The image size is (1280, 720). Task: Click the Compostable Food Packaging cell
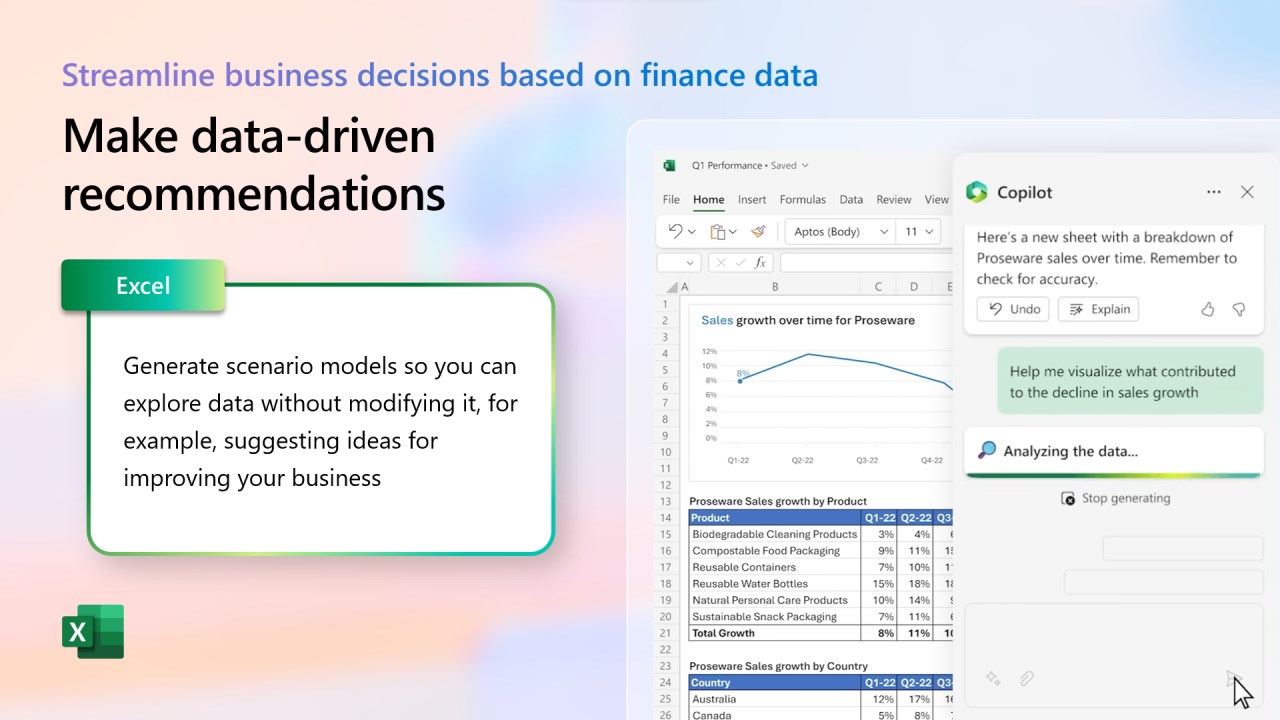[775, 551]
